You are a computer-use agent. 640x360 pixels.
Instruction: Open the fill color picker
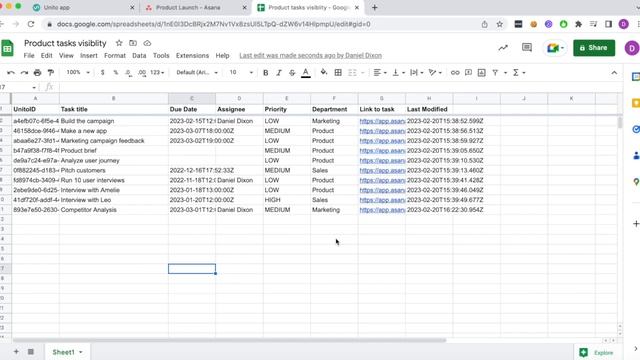[324, 73]
